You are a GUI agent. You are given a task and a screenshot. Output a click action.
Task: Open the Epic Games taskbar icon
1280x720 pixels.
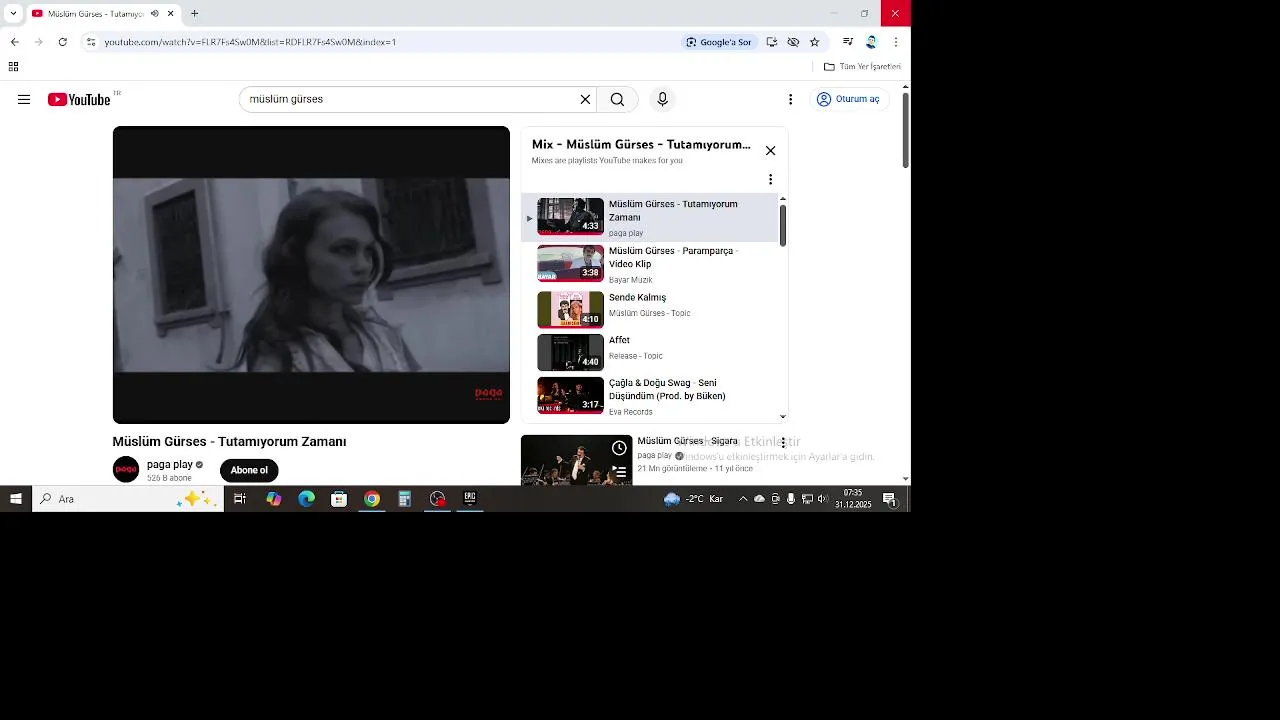pos(470,499)
